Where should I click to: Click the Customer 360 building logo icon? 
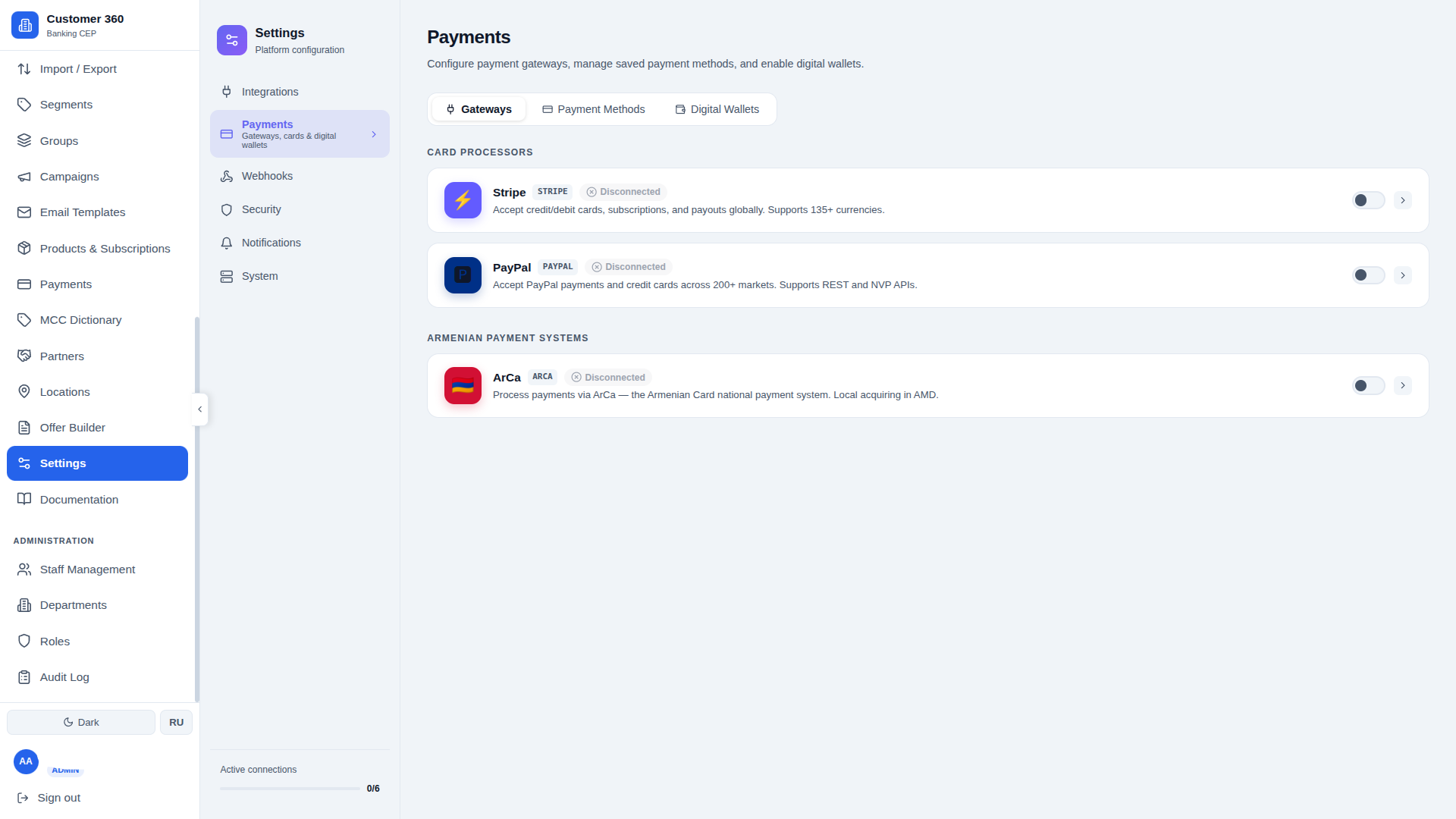click(25, 25)
